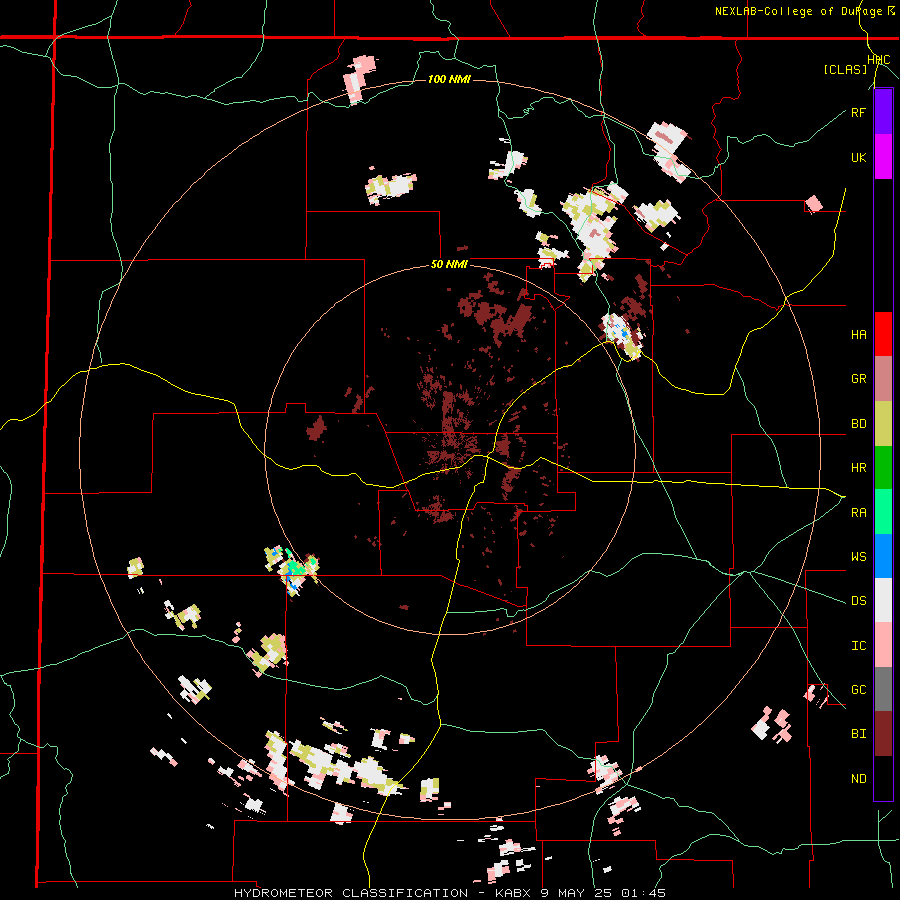
Task: Click the green HR heavy rain swatch
Action: 883,468
